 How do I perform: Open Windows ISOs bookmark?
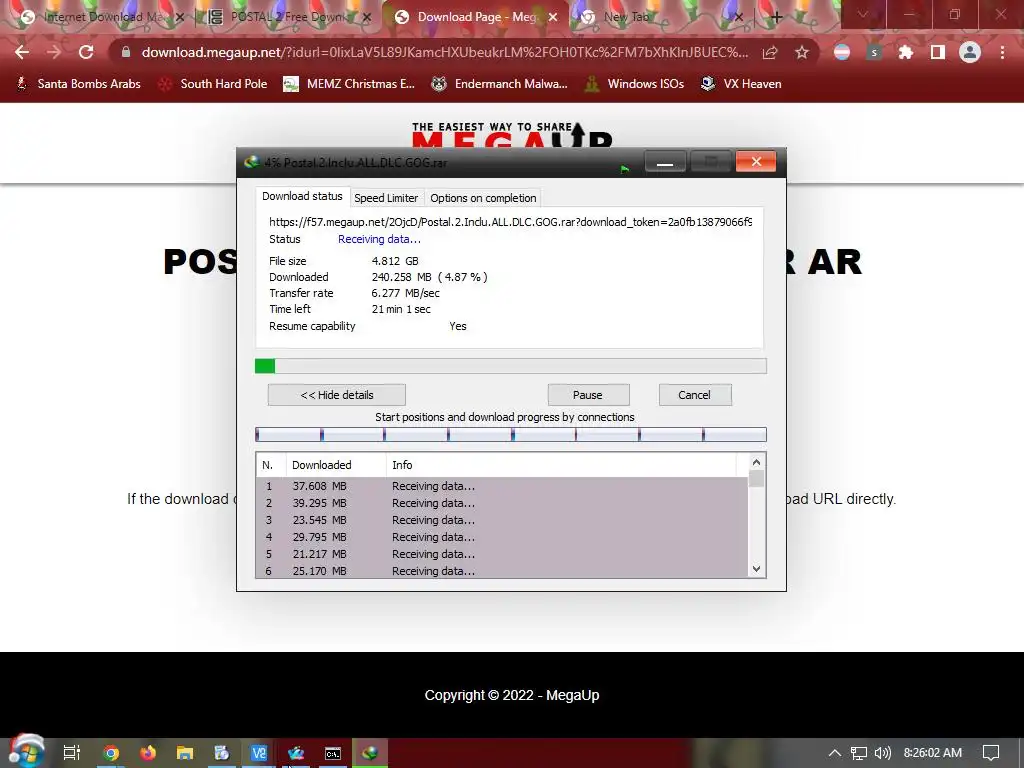coord(634,84)
